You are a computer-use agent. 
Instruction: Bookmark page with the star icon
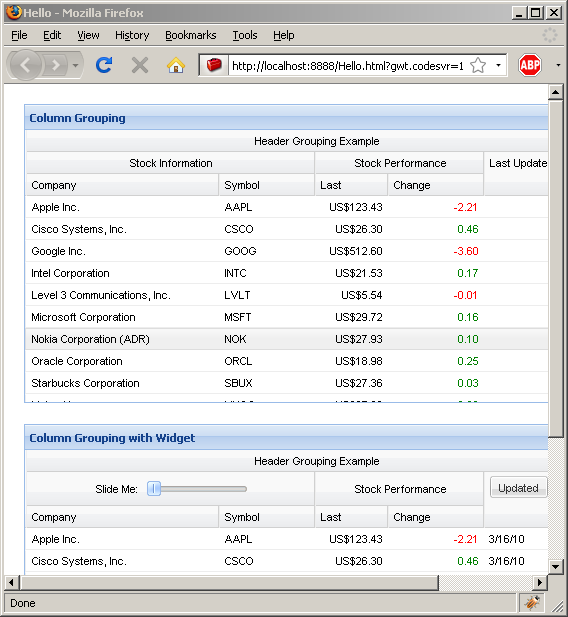click(x=477, y=65)
